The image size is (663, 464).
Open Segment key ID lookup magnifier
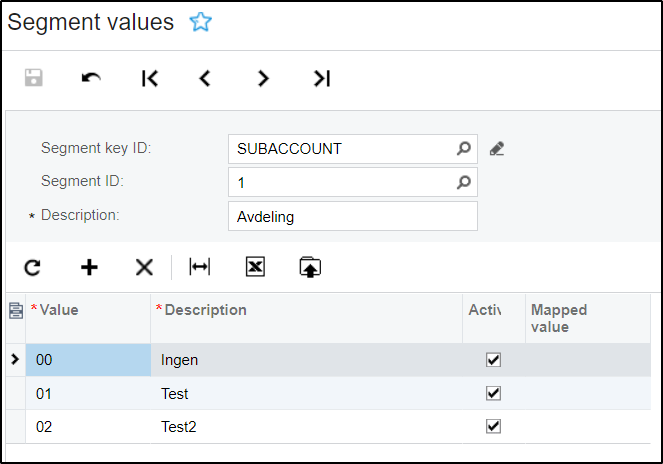click(463, 149)
